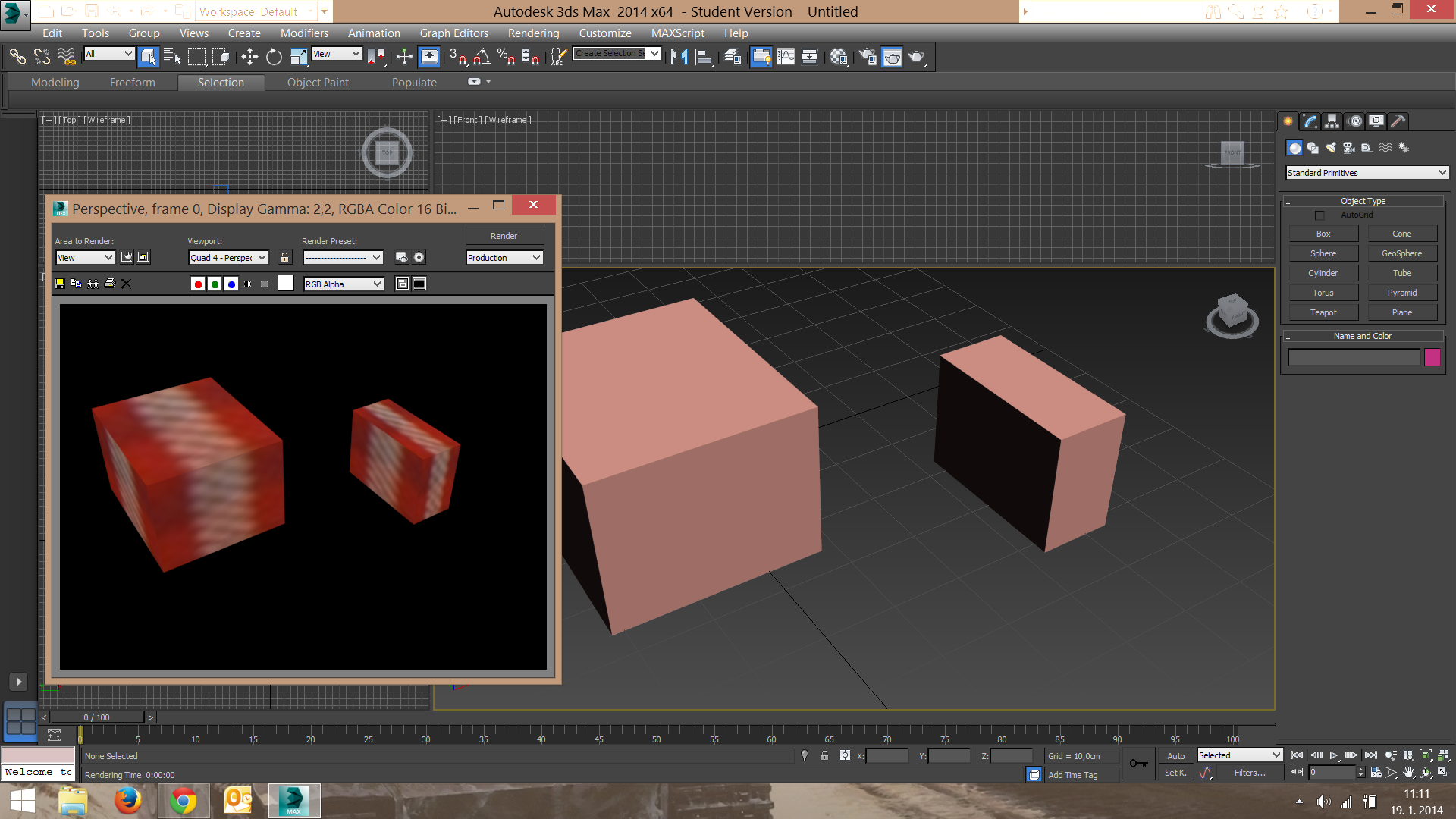This screenshot has width=1456, height=819.
Task: Open the Area to Render dropdown
Action: pyautogui.click(x=85, y=258)
